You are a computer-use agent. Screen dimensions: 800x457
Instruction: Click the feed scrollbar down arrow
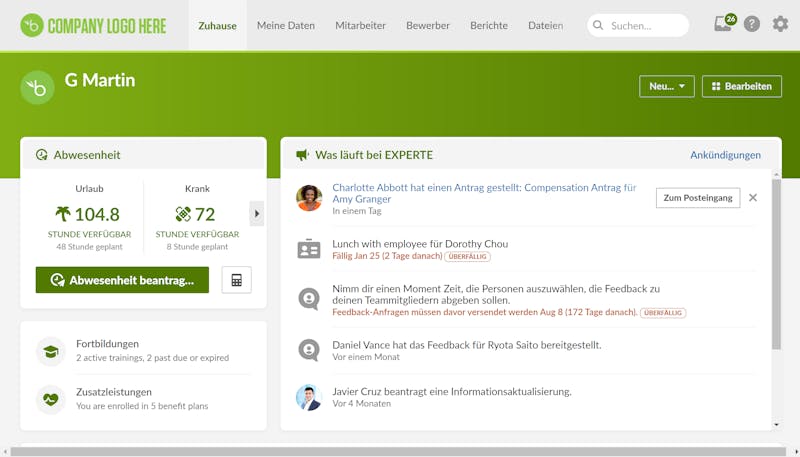777,424
